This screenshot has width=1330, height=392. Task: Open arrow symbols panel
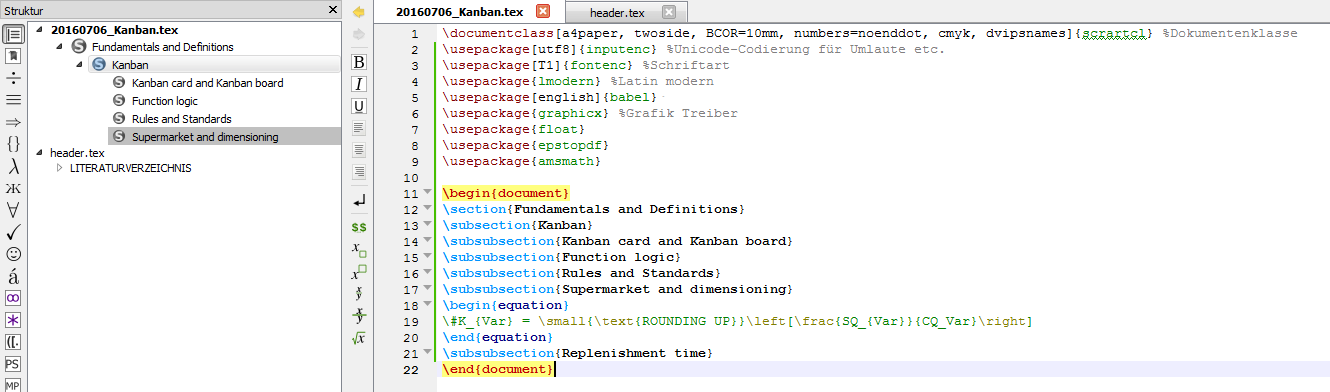pyautogui.click(x=14, y=121)
